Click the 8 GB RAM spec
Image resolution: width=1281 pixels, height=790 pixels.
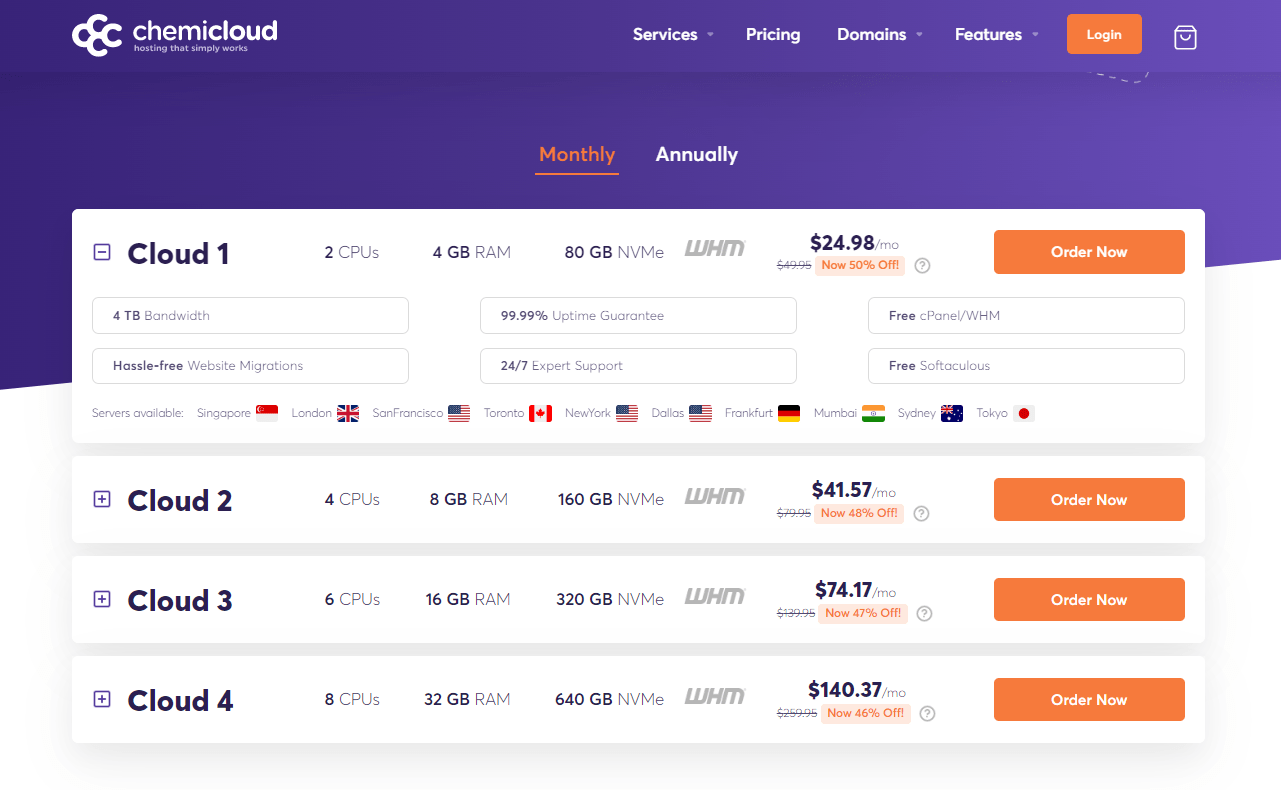point(469,500)
